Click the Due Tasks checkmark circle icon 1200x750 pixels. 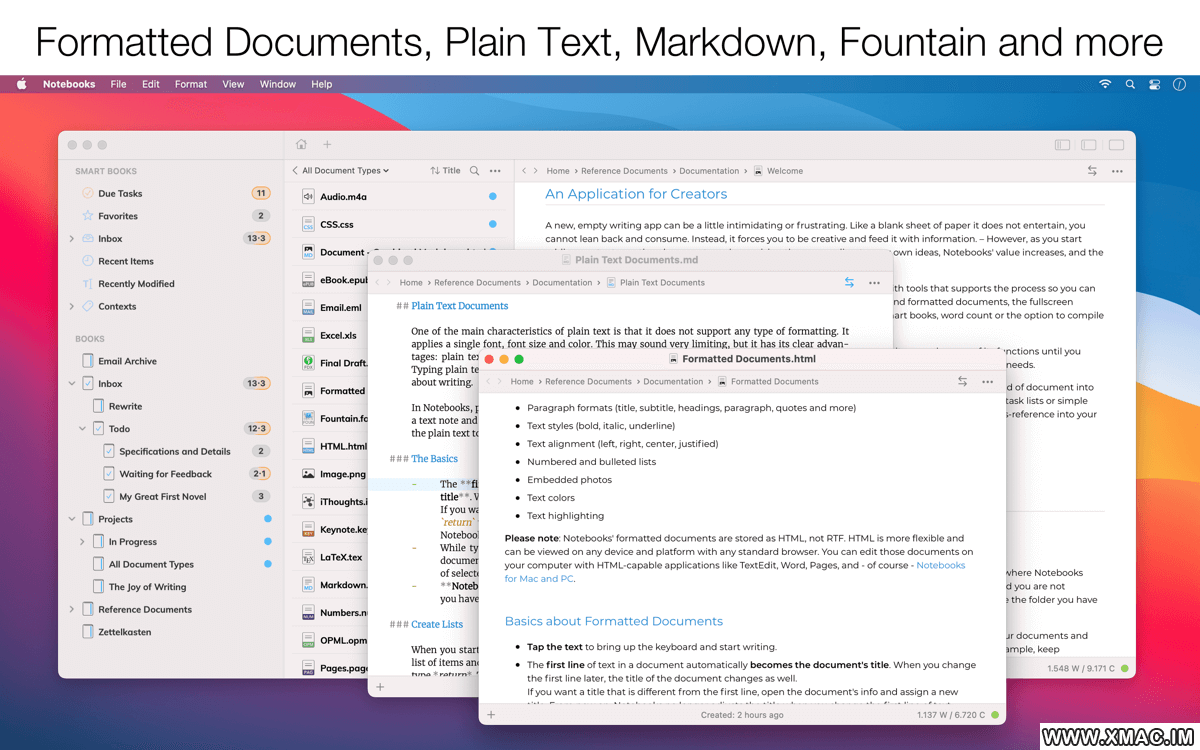(88, 193)
